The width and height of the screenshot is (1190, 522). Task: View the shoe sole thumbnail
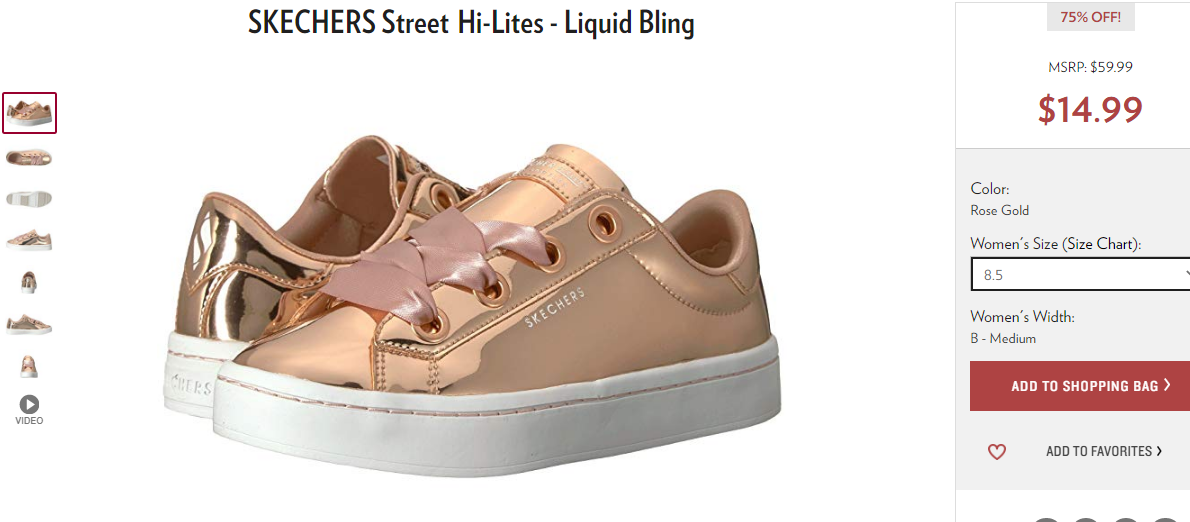click(29, 199)
